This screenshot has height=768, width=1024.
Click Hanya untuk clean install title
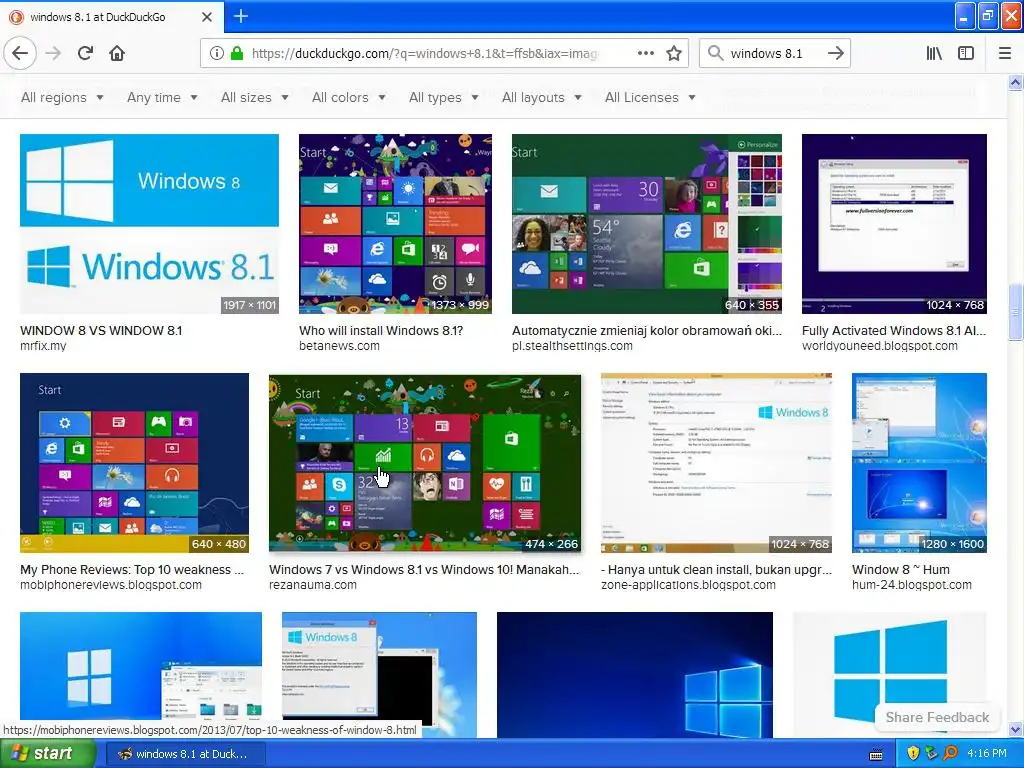coord(716,569)
